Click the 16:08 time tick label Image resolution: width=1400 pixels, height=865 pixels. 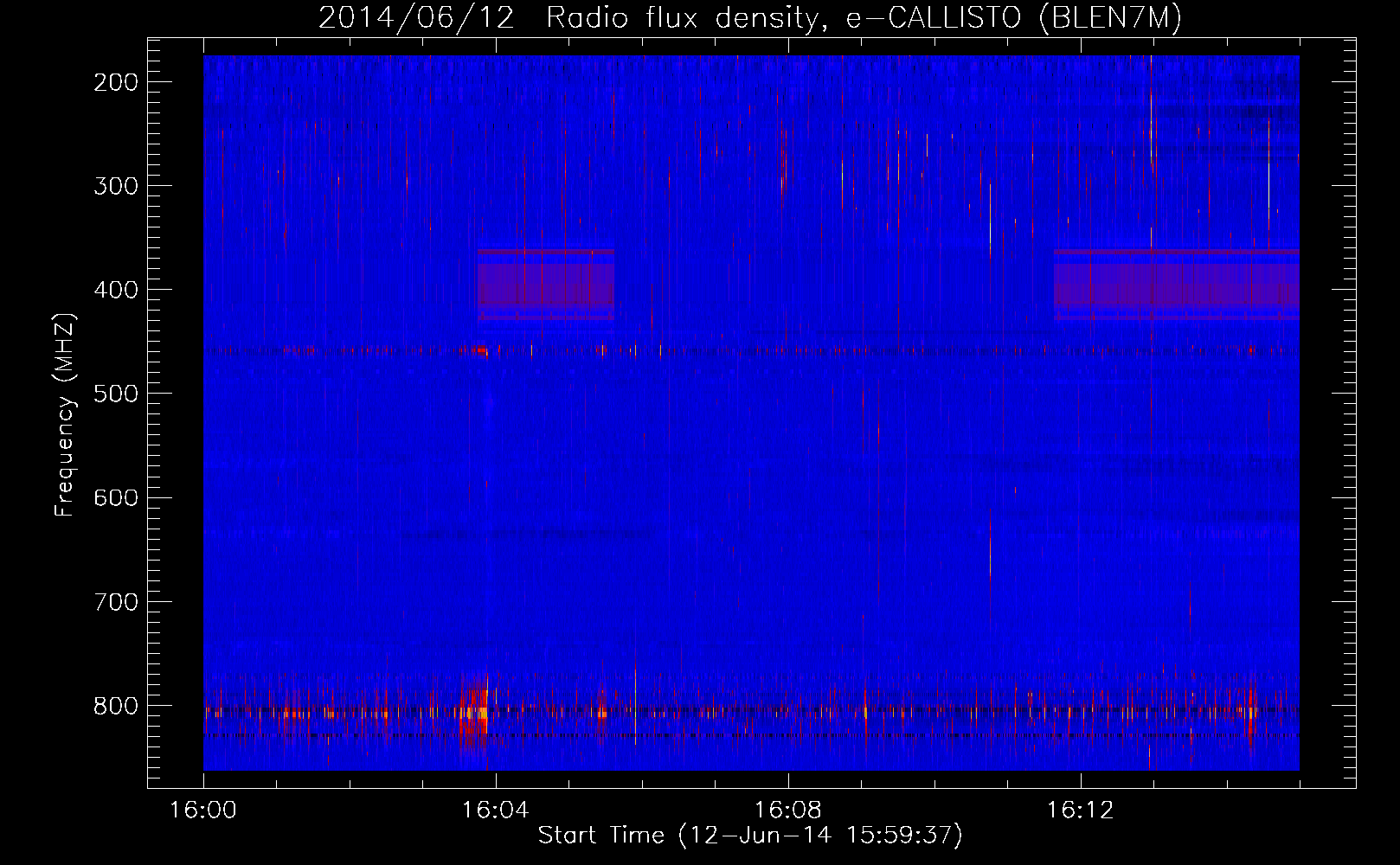click(788, 811)
